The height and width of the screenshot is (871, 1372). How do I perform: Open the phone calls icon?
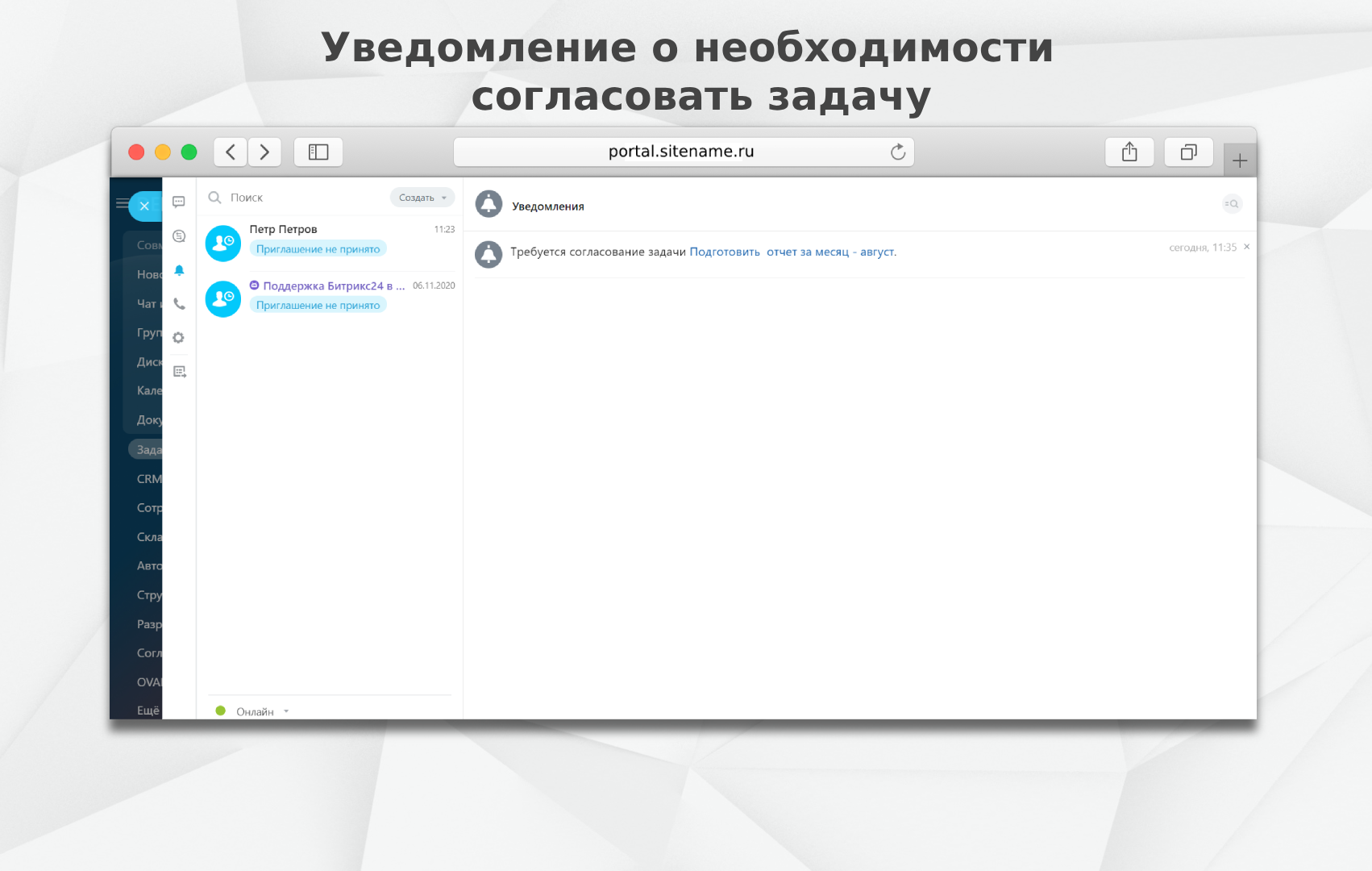pos(179,304)
